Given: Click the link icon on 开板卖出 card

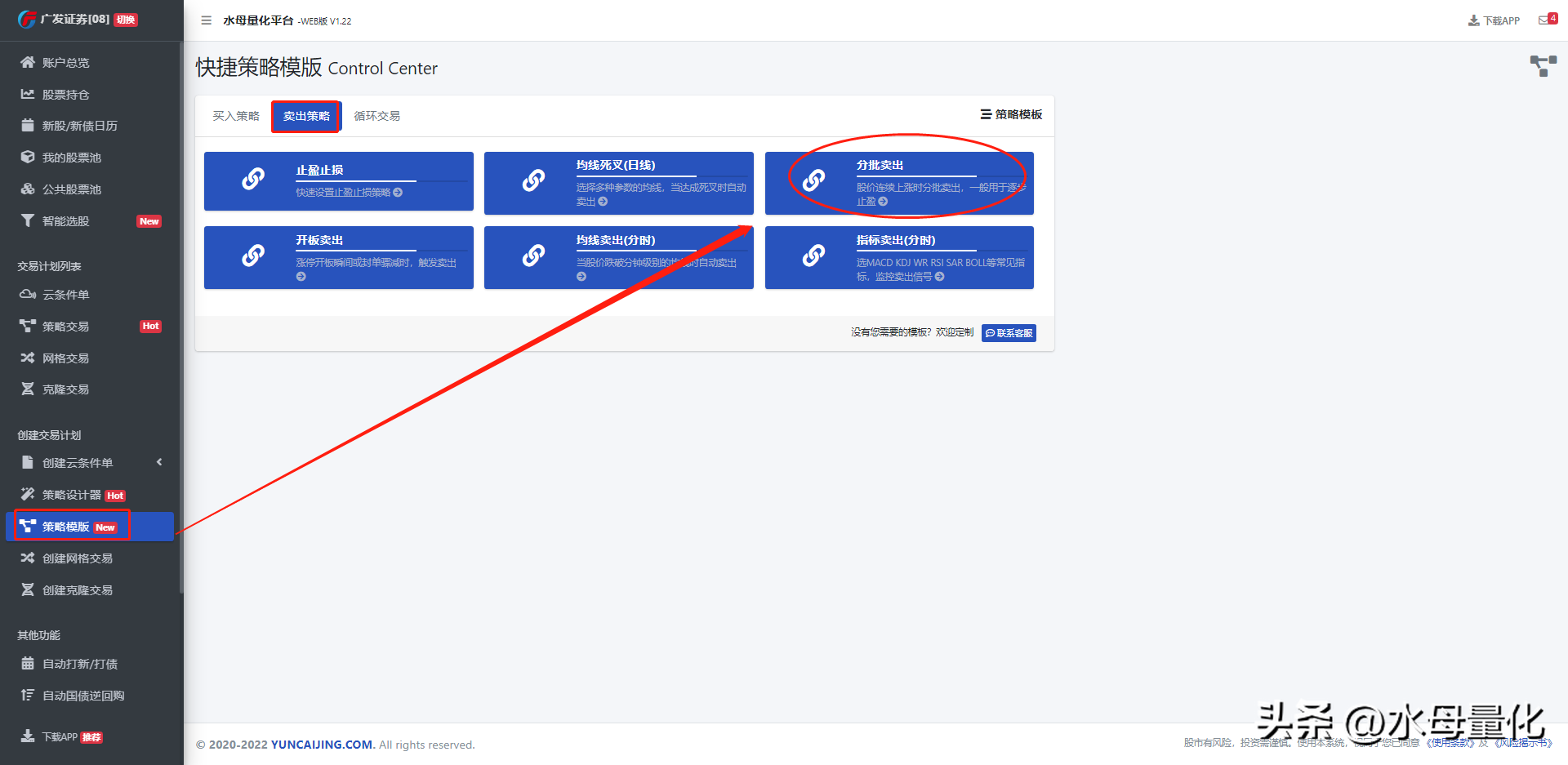Looking at the screenshot, I should [253, 256].
